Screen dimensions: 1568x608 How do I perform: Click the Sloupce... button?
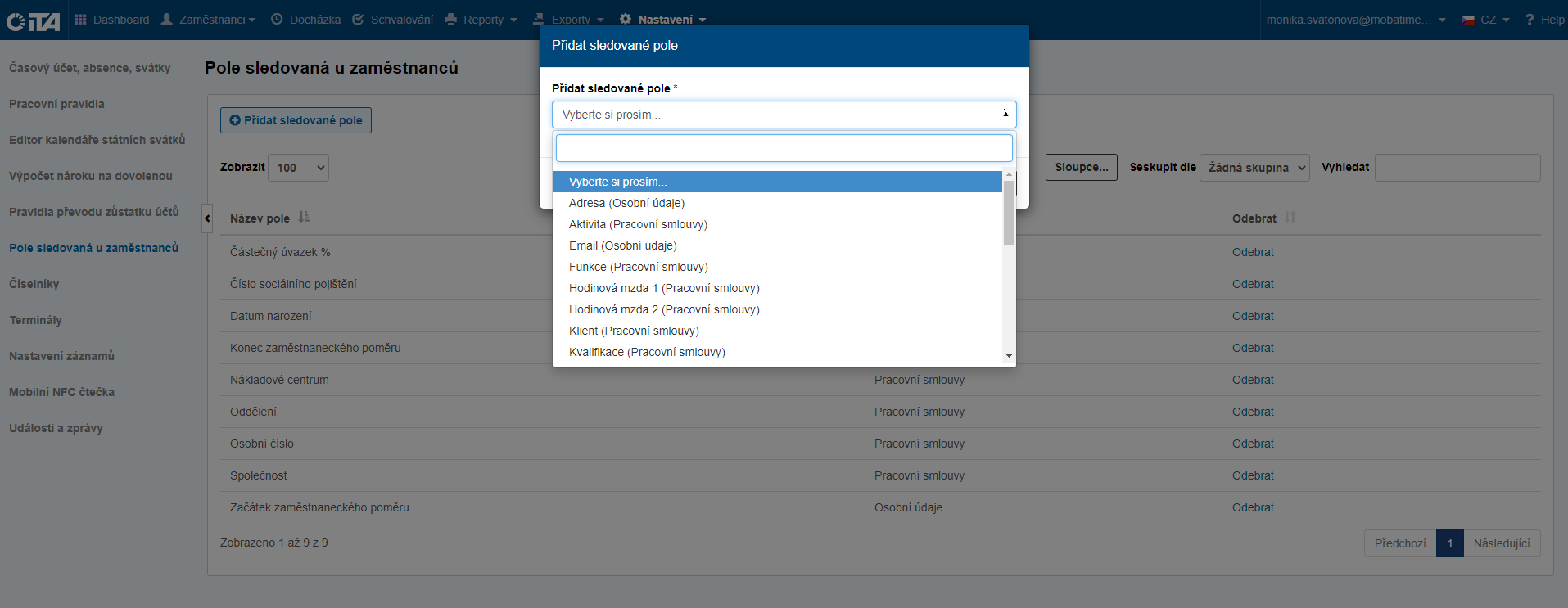(1081, 167)
